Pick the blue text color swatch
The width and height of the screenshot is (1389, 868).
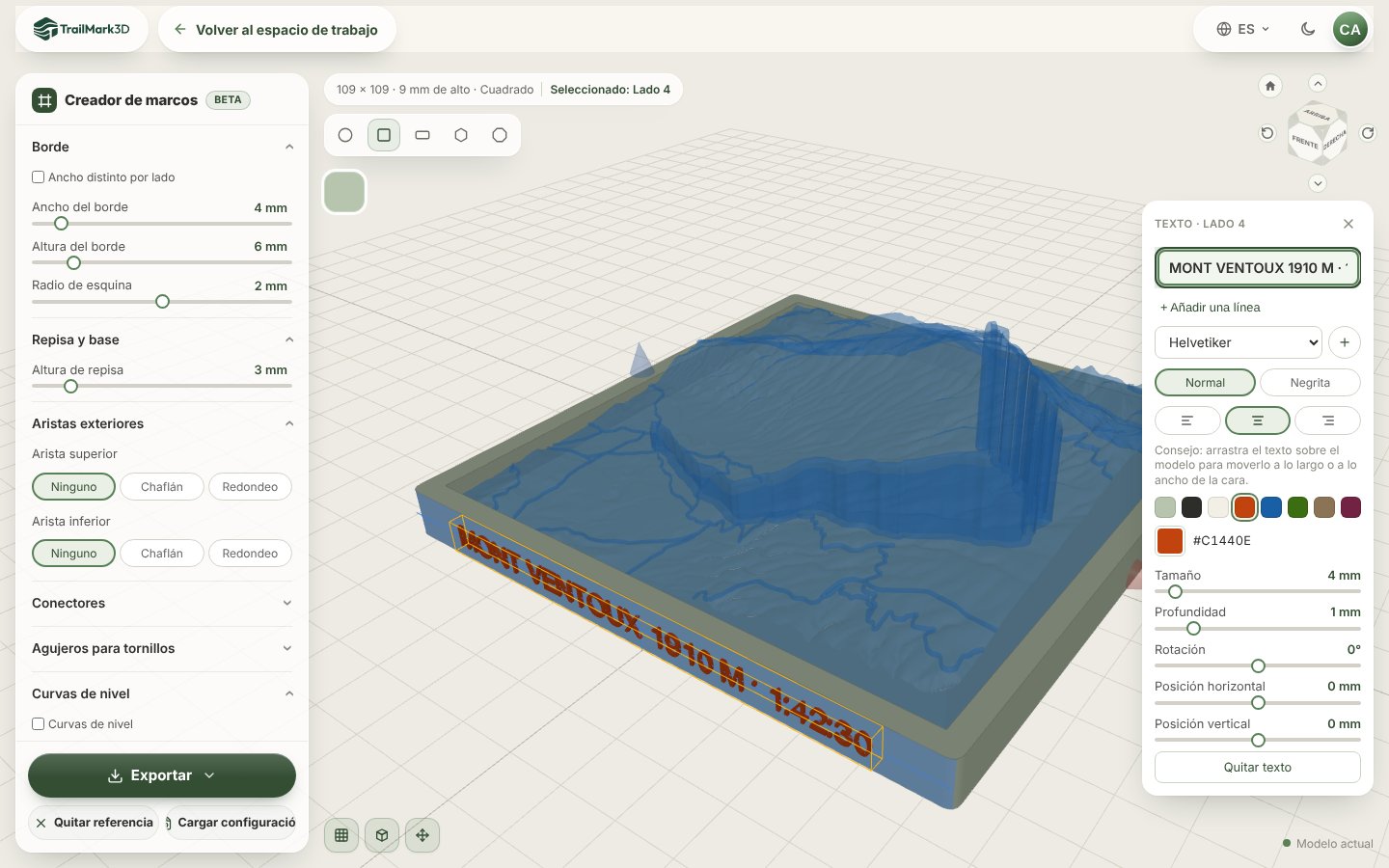point(1271,507)
